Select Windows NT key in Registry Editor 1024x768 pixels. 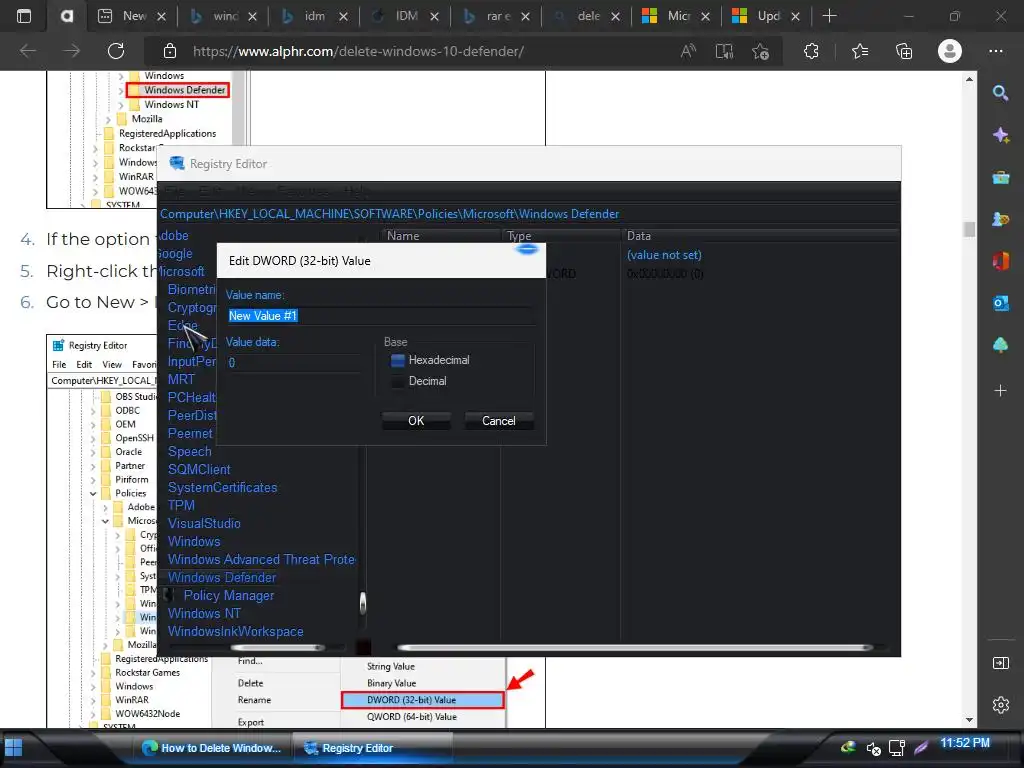204,614
